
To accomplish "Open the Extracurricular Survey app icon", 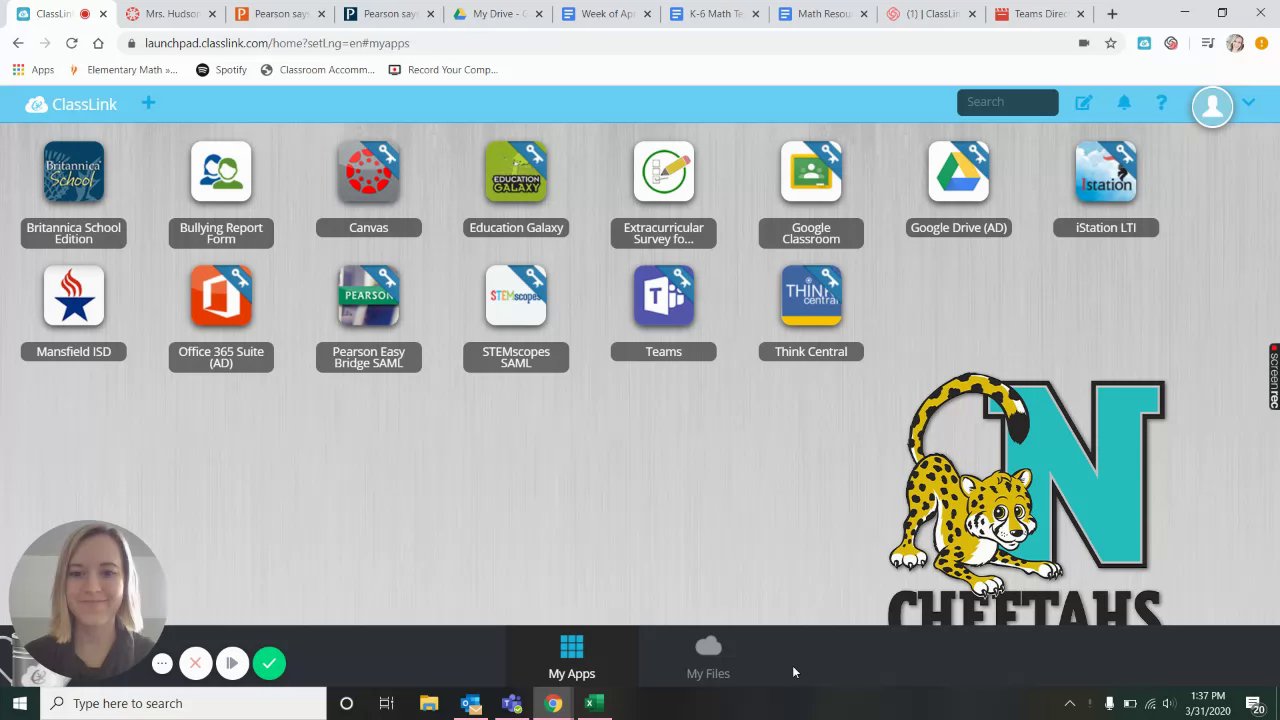I will [664, 172].
